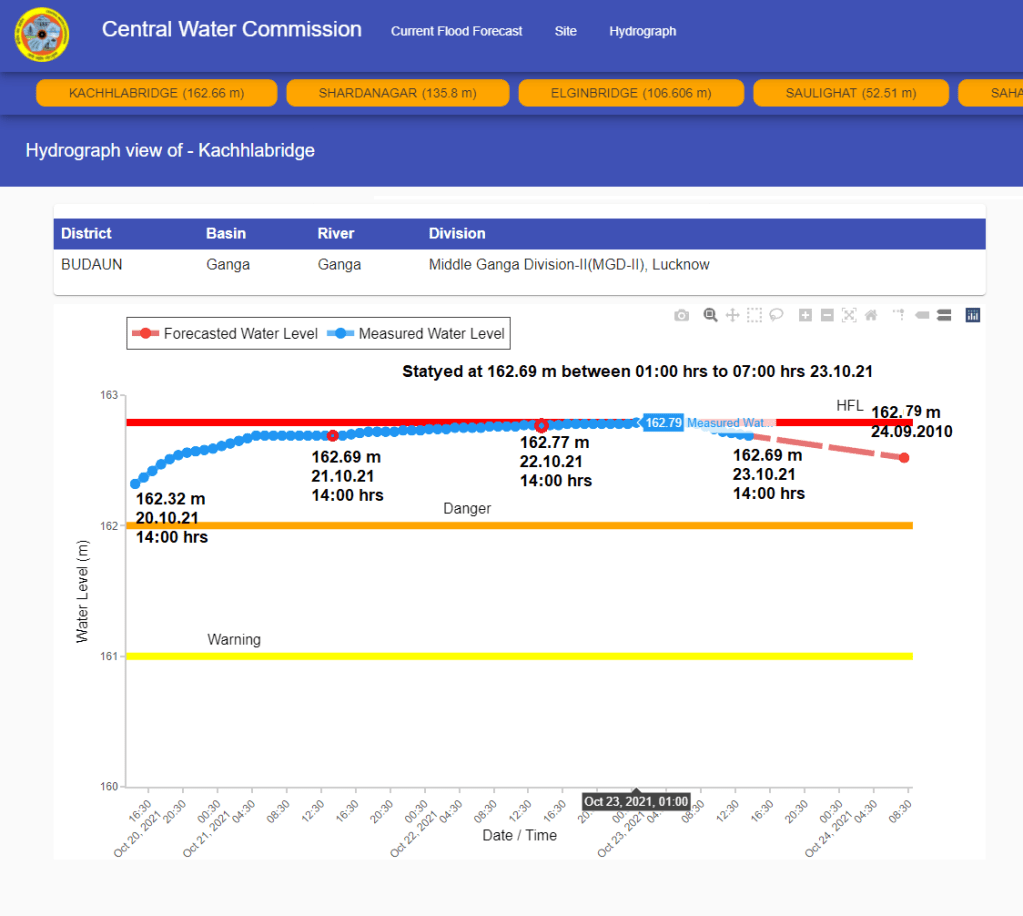Click the Autoscale icon in chart toolbar
Image resolution: width=1023 pixels, height=916 pixels.
pos(849,315)
